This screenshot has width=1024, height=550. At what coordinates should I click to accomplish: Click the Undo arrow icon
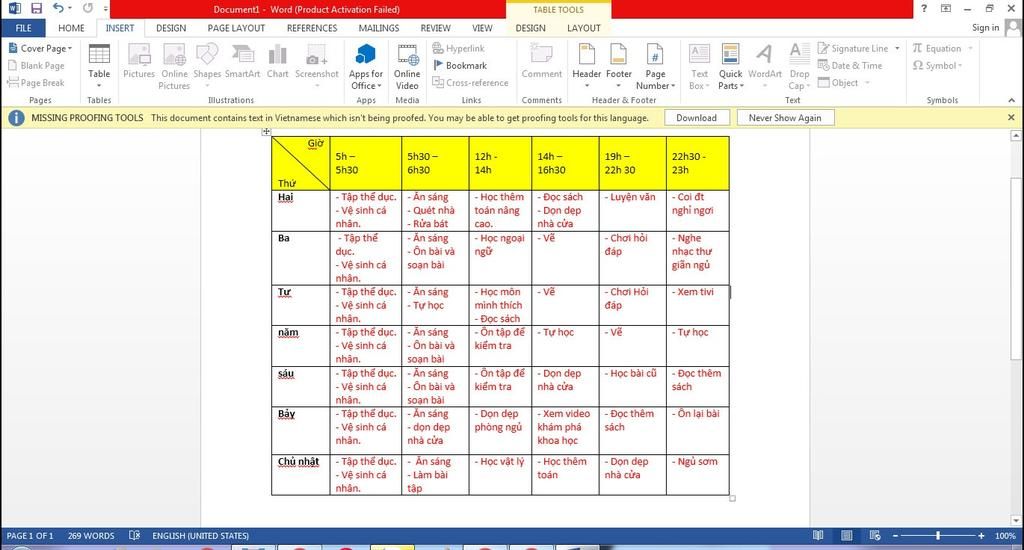[59, 8]
